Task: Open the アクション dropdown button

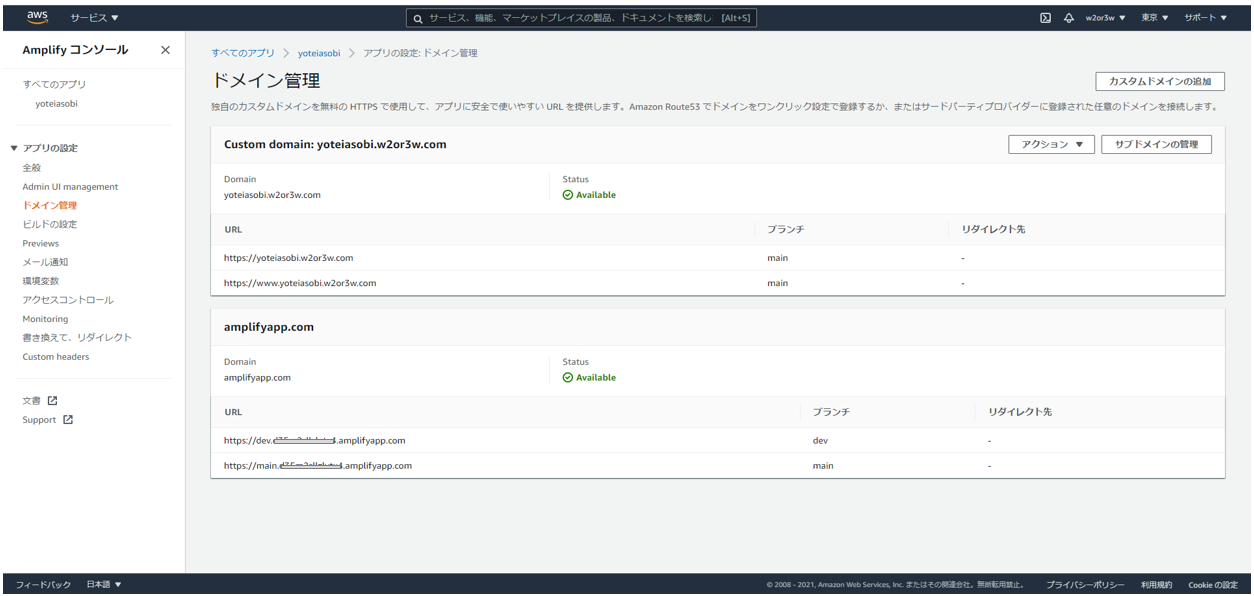Action: click(1051, 145)
